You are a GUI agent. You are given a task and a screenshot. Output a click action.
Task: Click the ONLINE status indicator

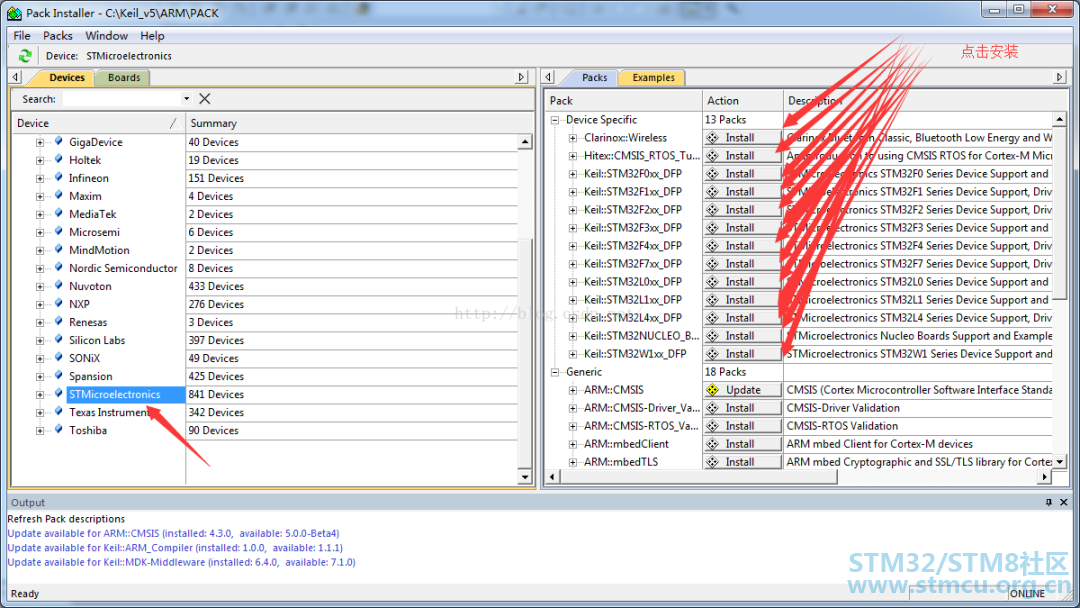tap(1027, 594)
